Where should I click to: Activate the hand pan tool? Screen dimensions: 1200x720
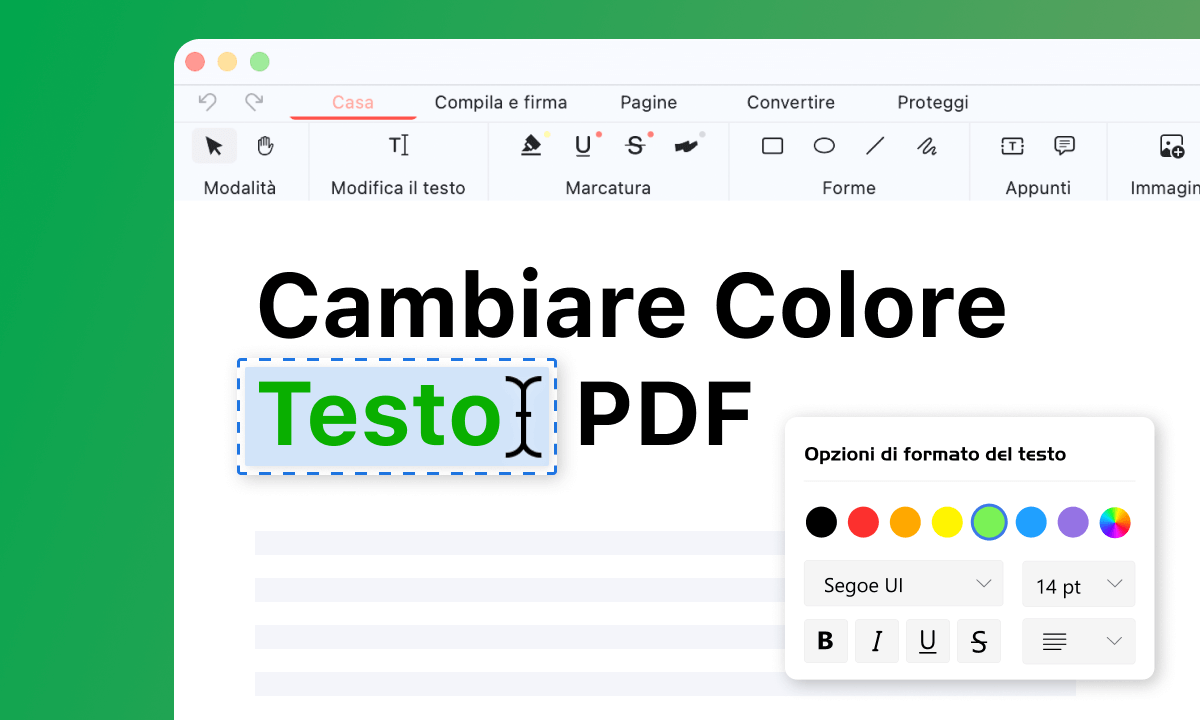263,145
